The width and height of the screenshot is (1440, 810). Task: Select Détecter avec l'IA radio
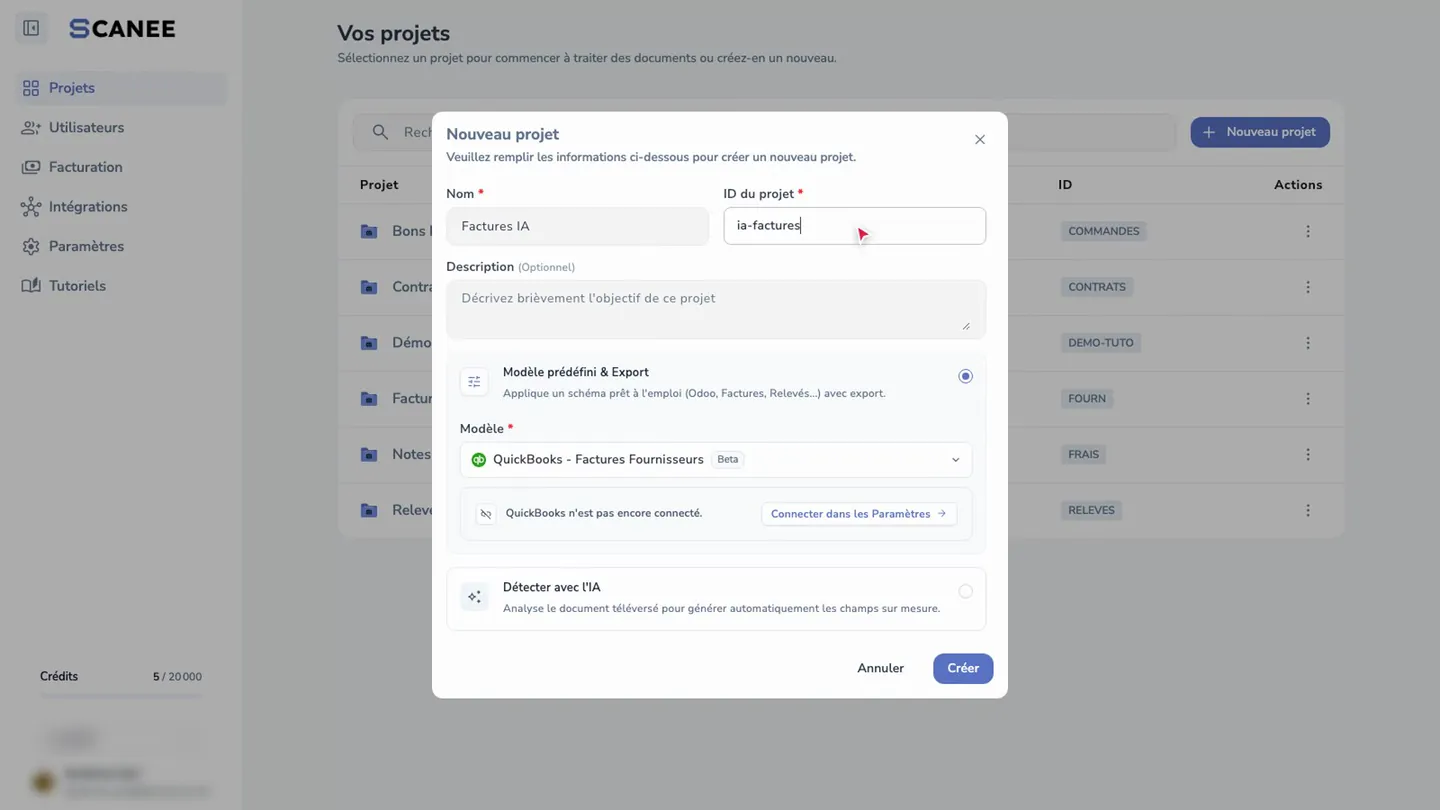click(x=965, y=591)
